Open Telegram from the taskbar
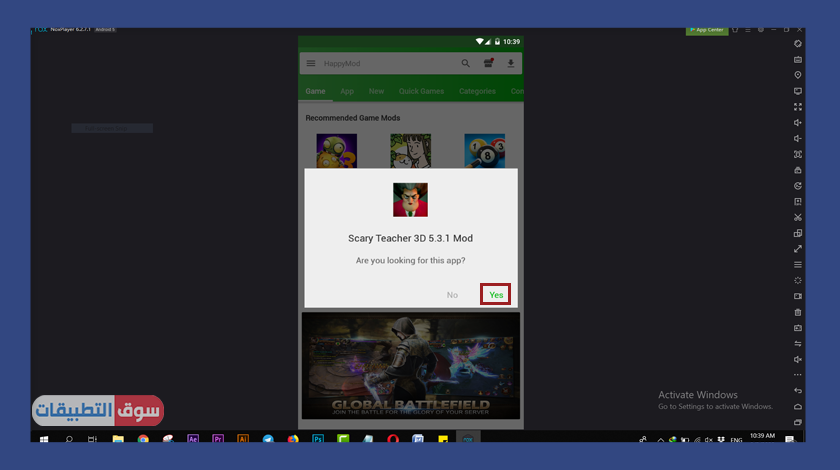Image resolution: width=840 pixels, height=470 pixels. (x=268, y=439)
